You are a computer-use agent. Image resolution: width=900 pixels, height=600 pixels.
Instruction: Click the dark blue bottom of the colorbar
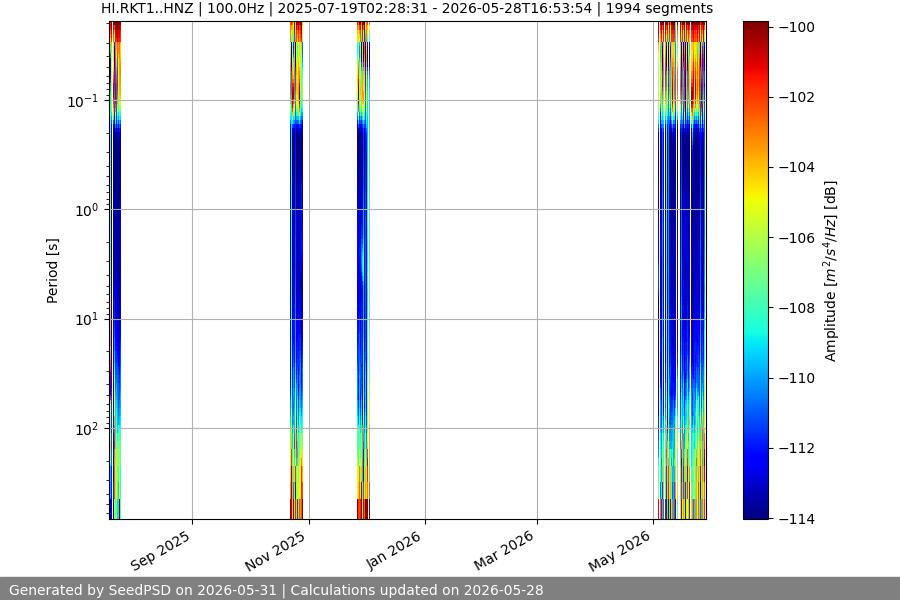click(755, 508)
